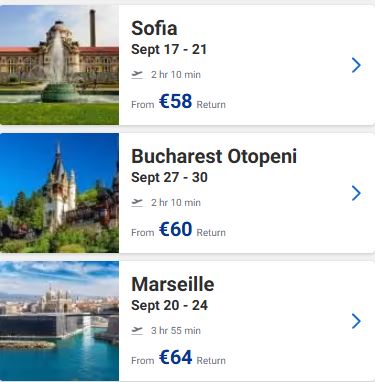Select the Marseille destination title
The width and height of the screenshot is (375, 382).
coord(173,284)
